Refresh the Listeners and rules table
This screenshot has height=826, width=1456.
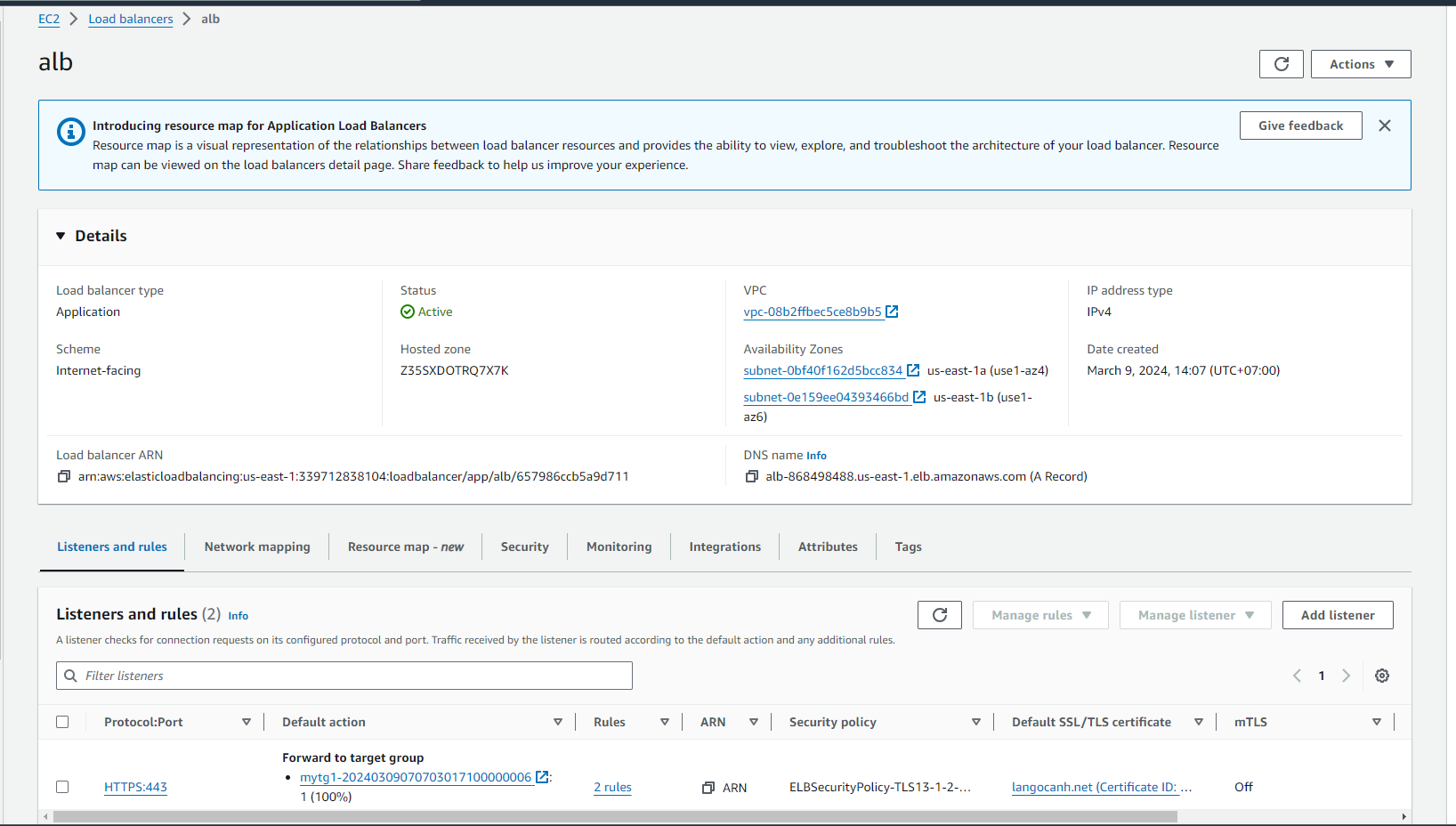coord(939,615)
